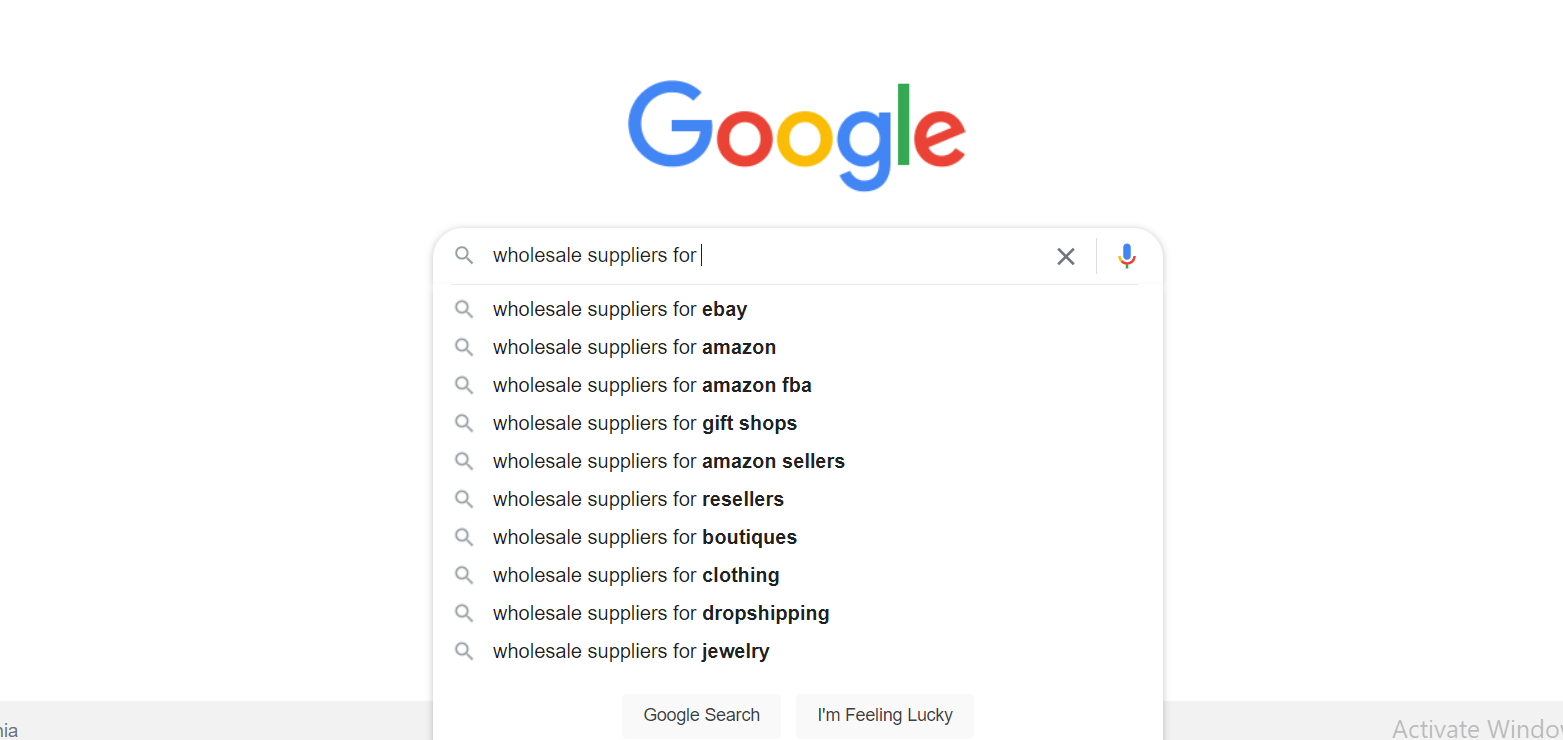Select suggestion wholesale suppliers for ebay
1563x740 pixels.
(x=798, y=309)
